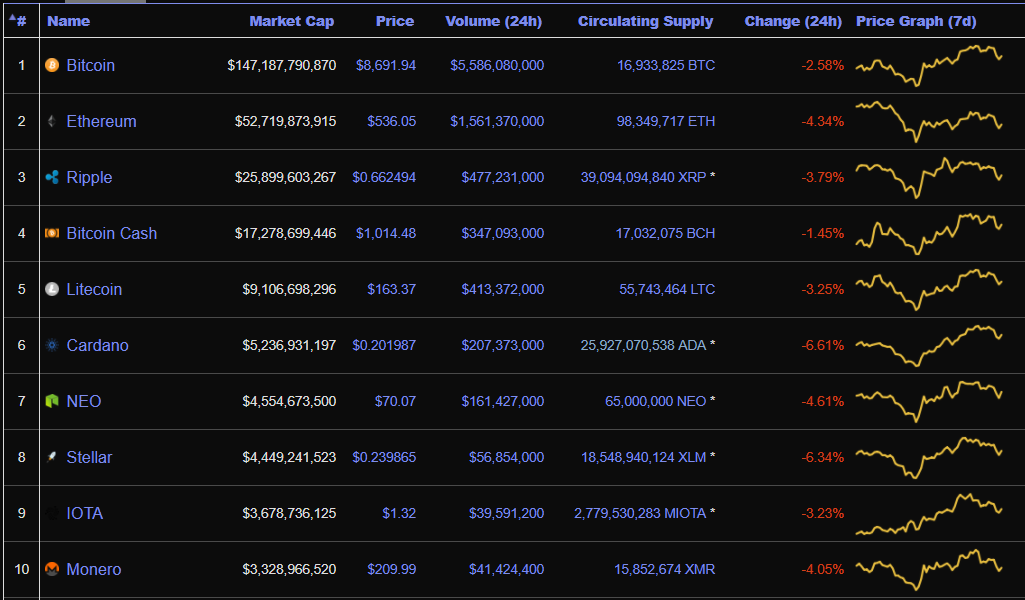Click the Ethereum diamond logo icon
This screenshot has width=1025, height=600.
point(52,121)
